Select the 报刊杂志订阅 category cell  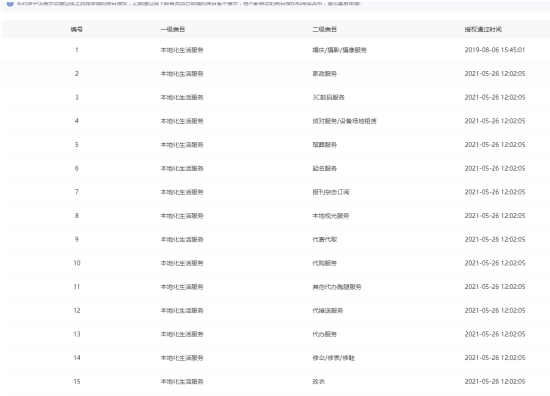pos(331,192)
